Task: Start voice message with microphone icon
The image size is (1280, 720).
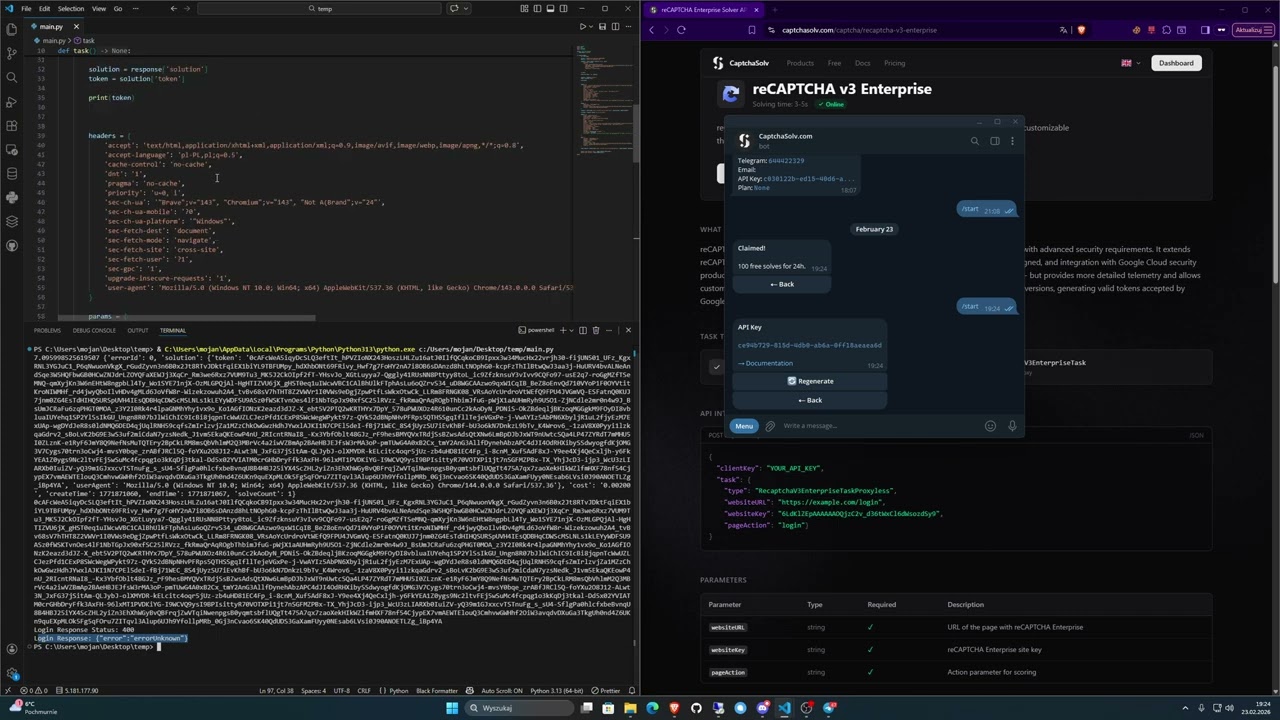Action: [x=1012, y=426]
